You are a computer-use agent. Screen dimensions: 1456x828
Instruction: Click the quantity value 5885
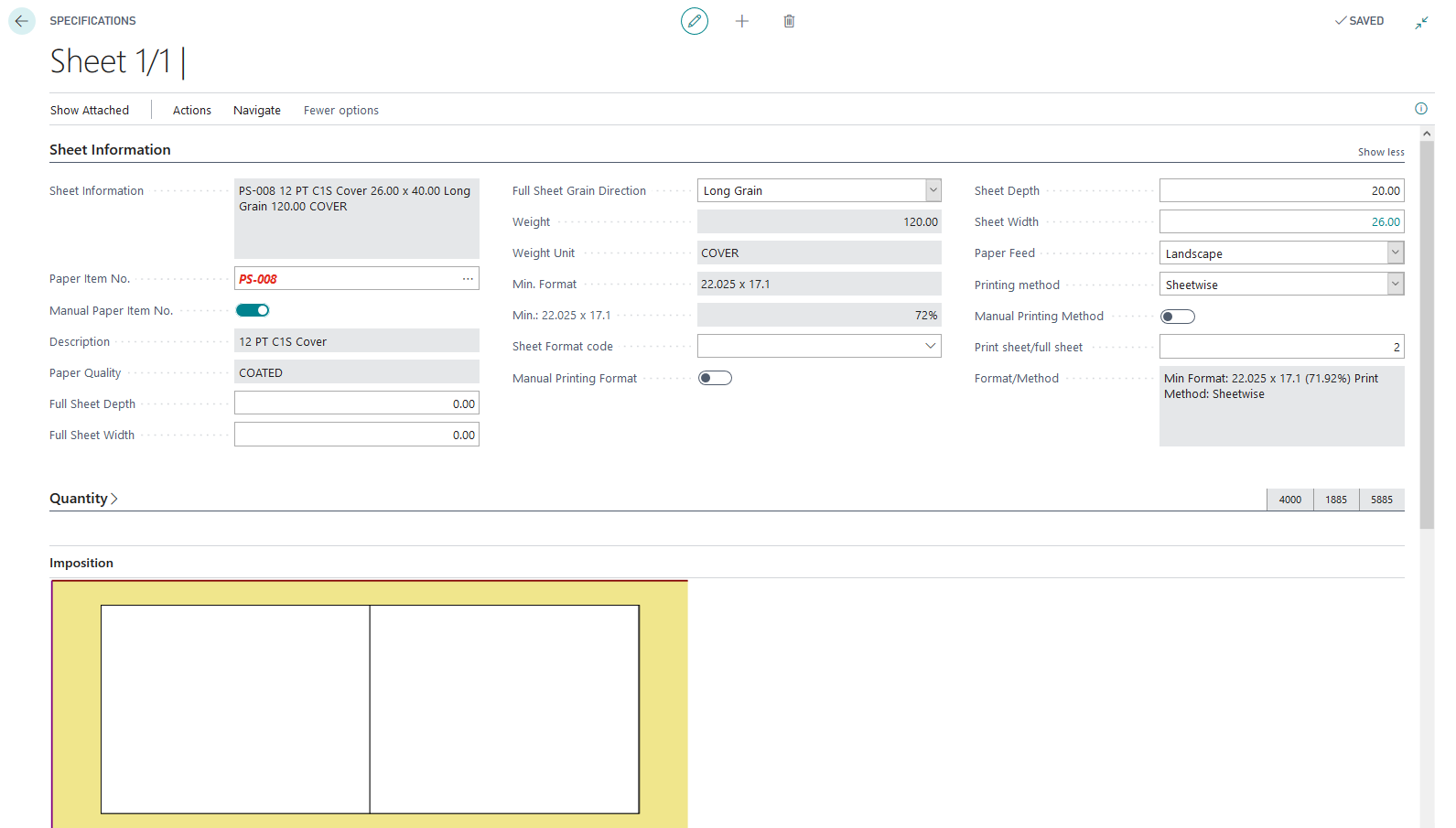[1382, 500]
